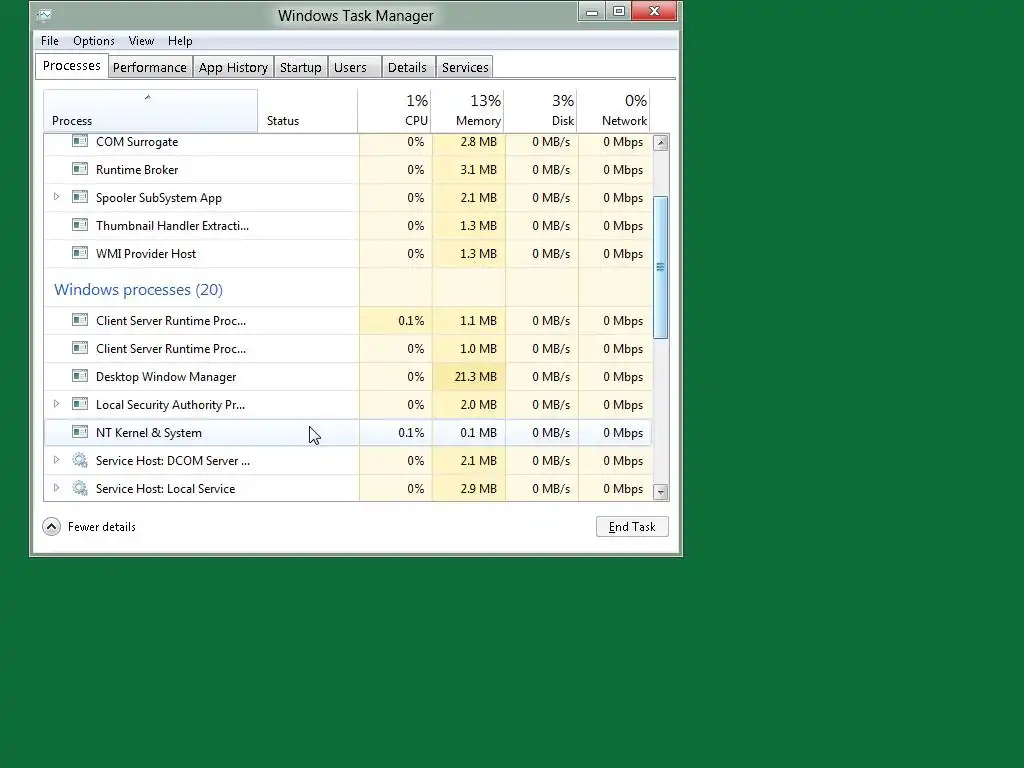
Task: Click the NT Kernel & System icon
Action: 80,432
